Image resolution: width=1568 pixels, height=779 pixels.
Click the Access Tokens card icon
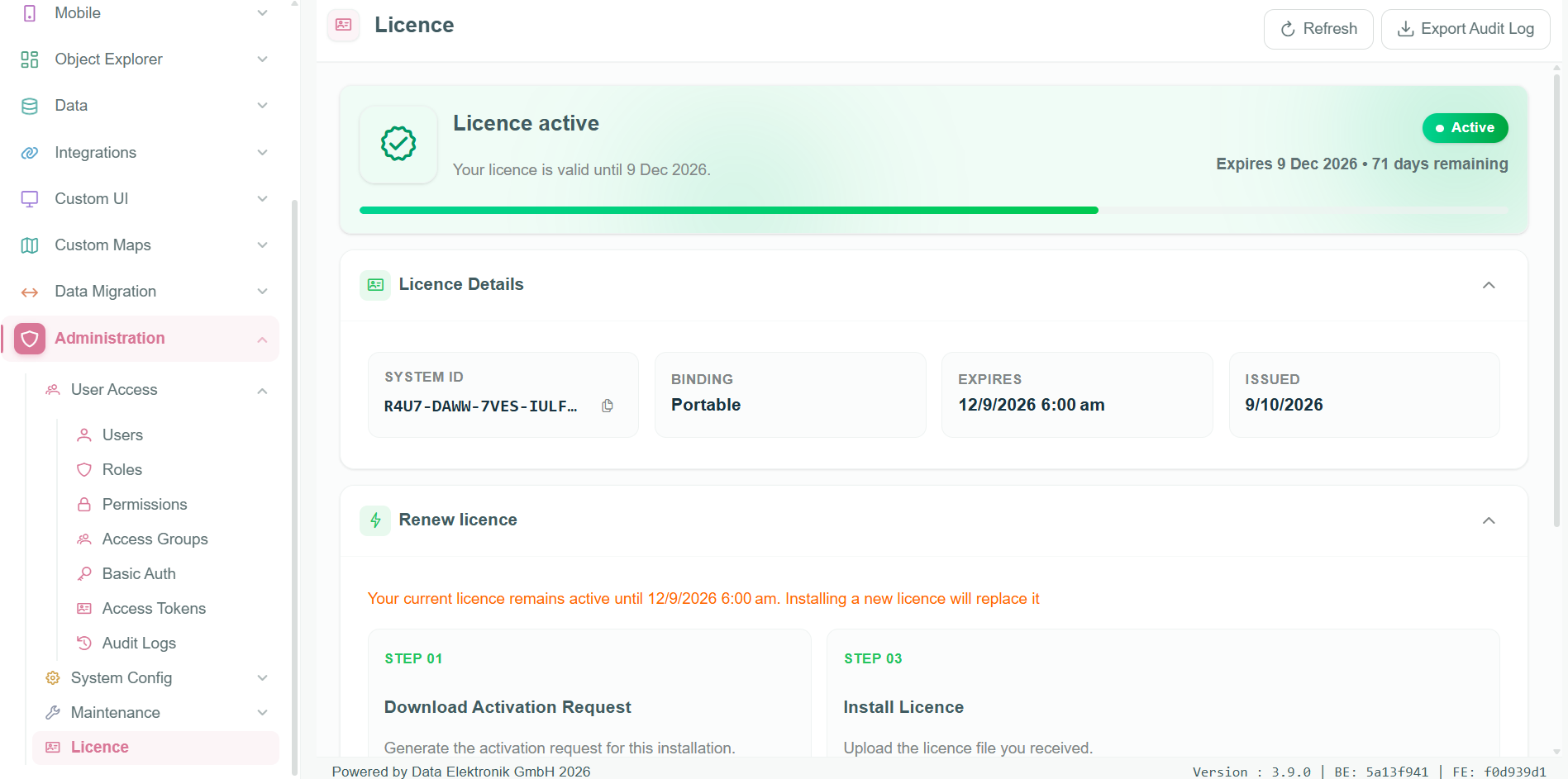coord(84,609)
